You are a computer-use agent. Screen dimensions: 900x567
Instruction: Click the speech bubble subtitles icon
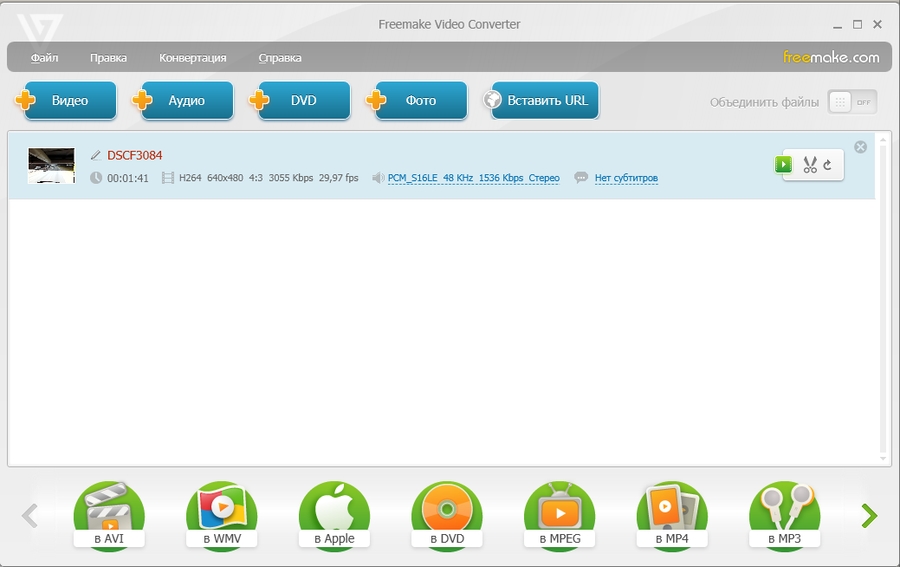pyautogui.click(x=581, y=178)
